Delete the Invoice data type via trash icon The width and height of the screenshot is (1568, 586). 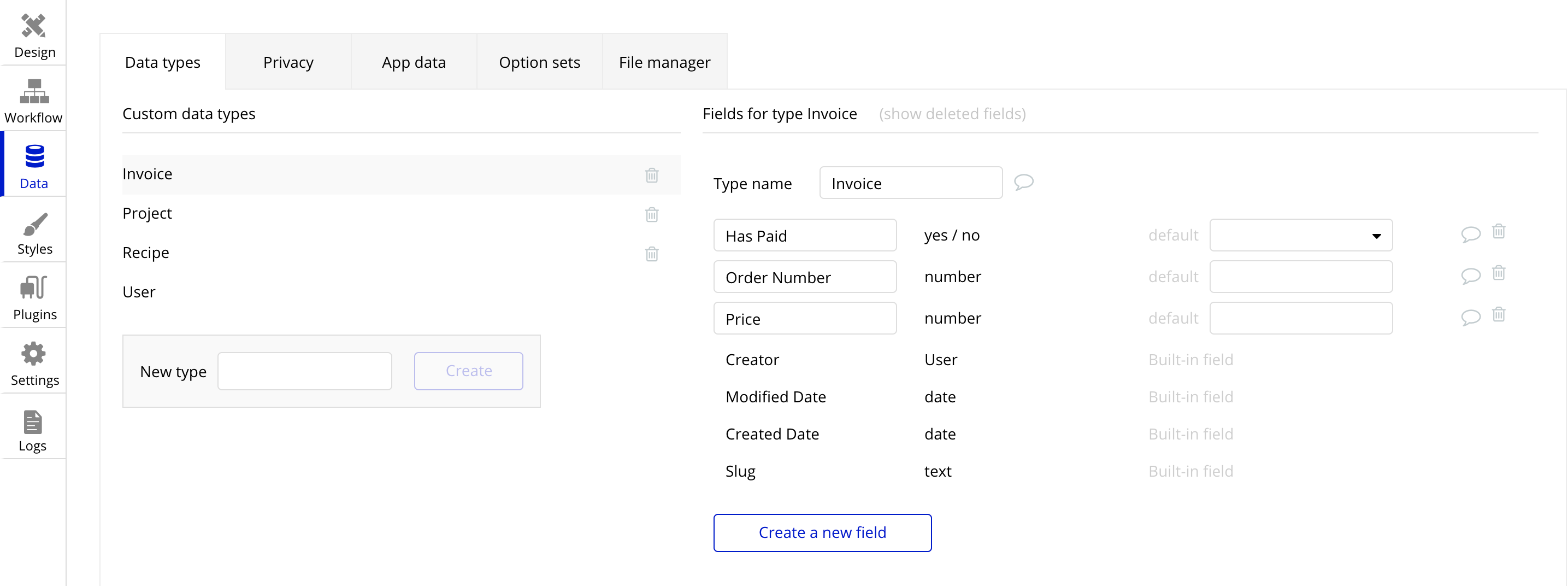click(x=652, y=175)
